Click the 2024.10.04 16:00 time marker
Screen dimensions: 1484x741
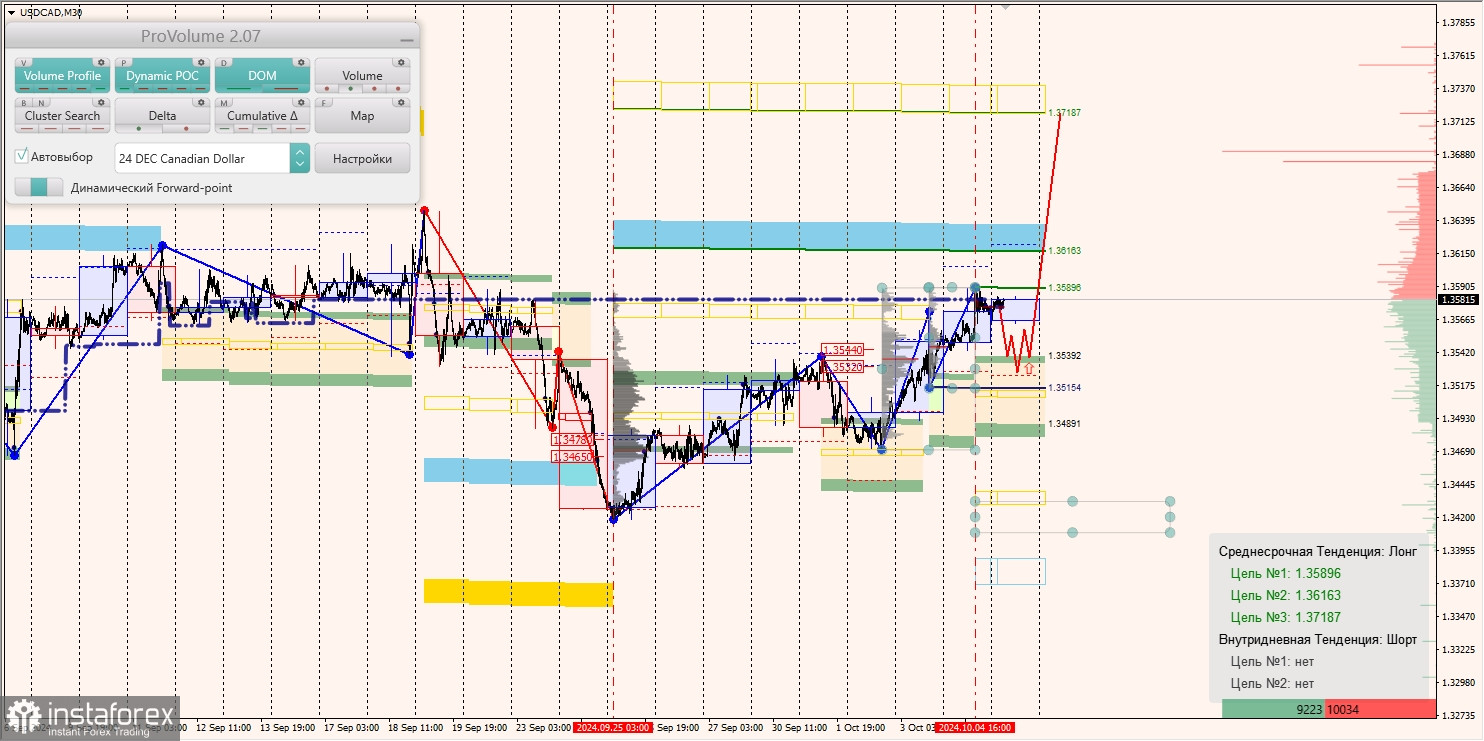(x=974, y=728)
